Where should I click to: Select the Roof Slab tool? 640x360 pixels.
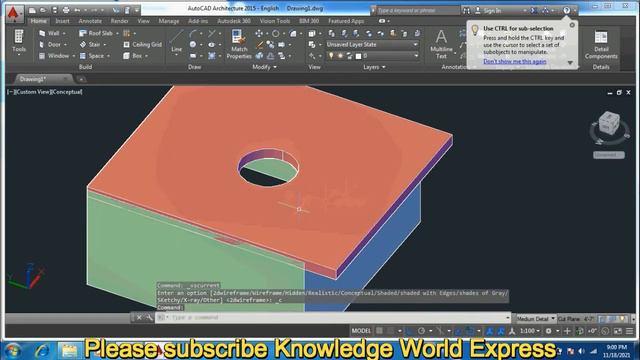(x=96, y=33)
